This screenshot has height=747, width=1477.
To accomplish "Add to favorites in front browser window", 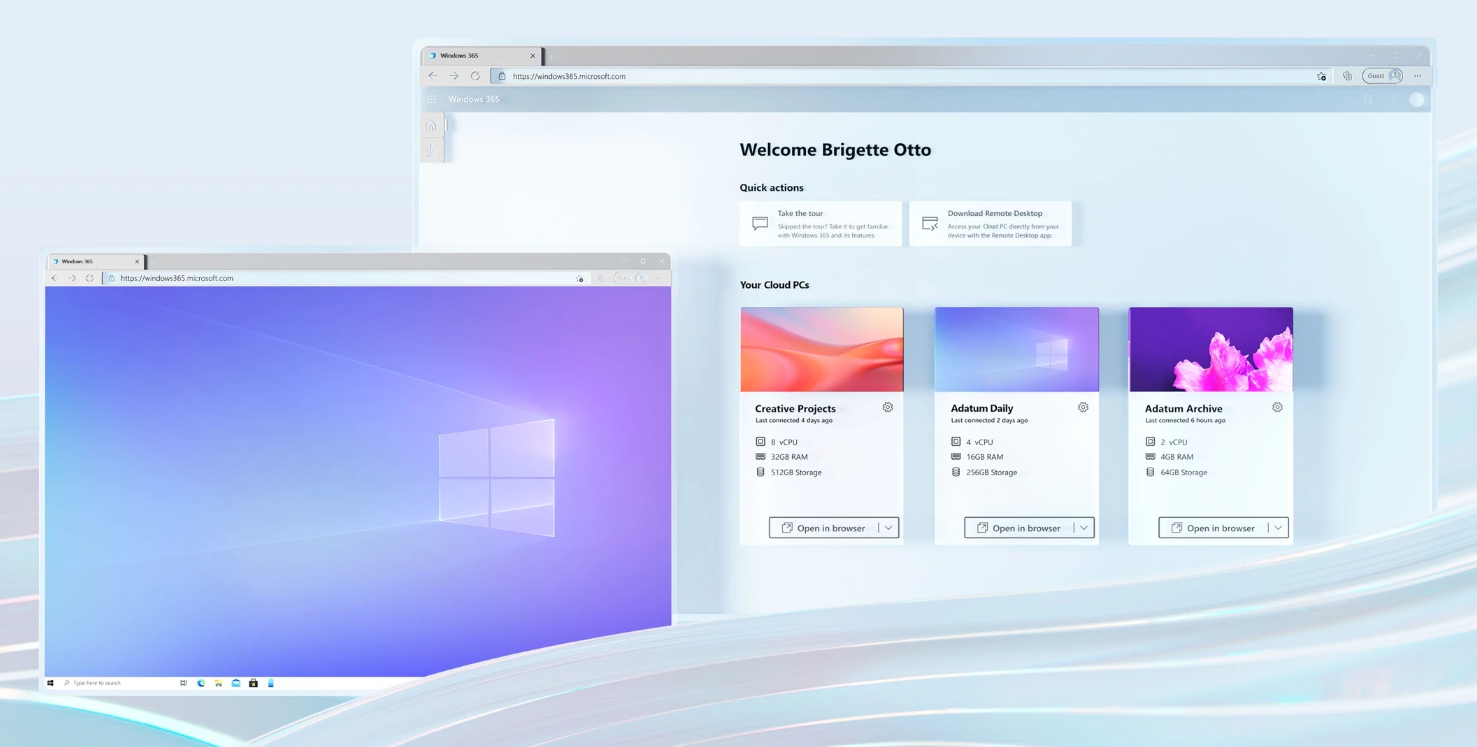I will click(580, 278).
